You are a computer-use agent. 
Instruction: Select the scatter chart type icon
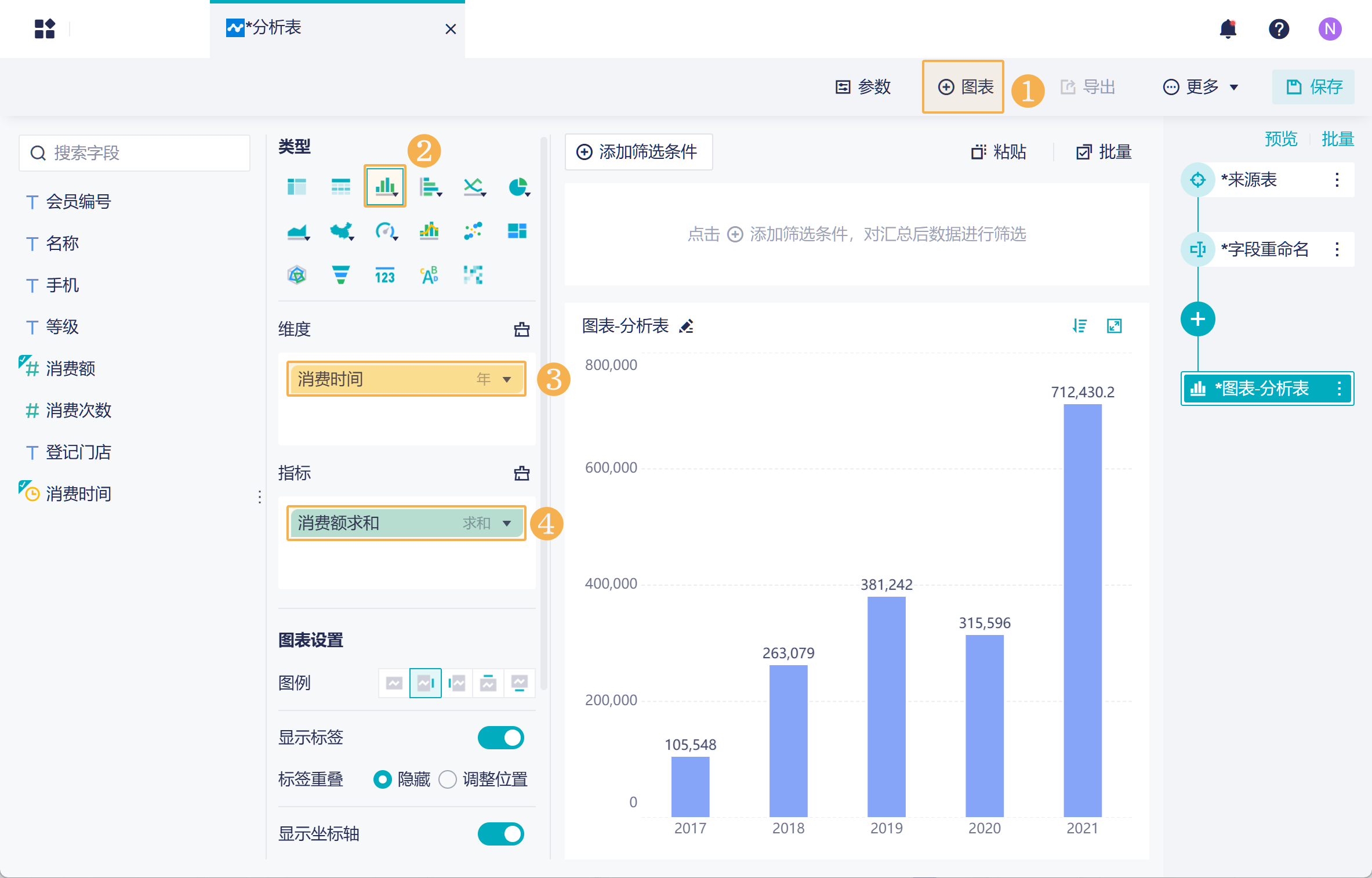point(473,231)
